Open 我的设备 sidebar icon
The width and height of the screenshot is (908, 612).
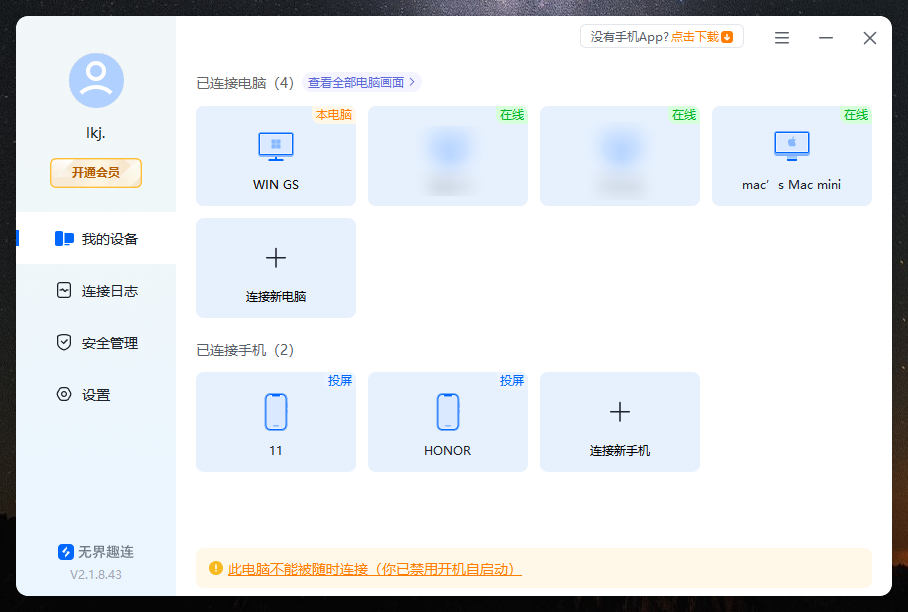[61, 239]
